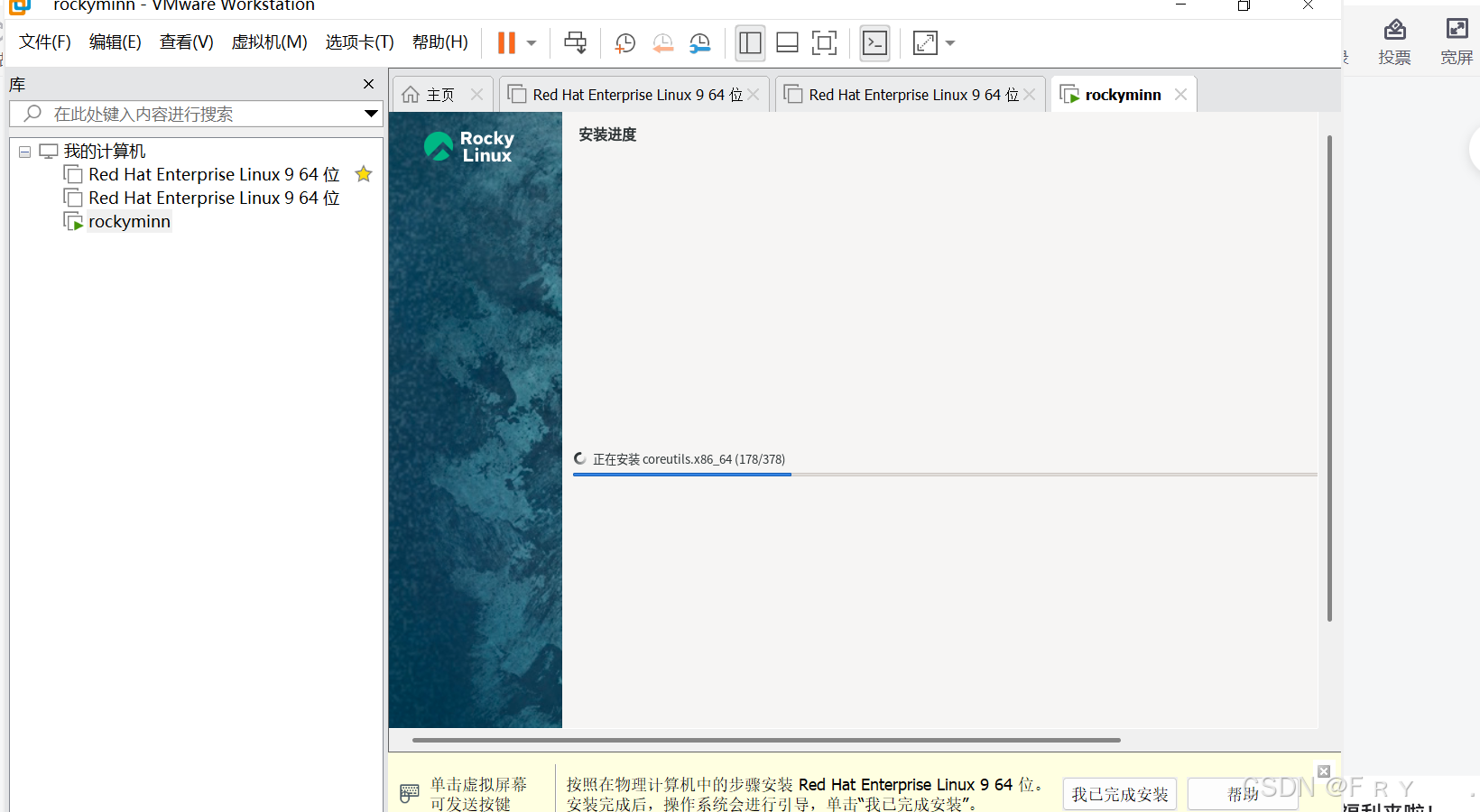Open the console view icon
Viewport: 1480px width, 812px height.
(x=875, y=42)
